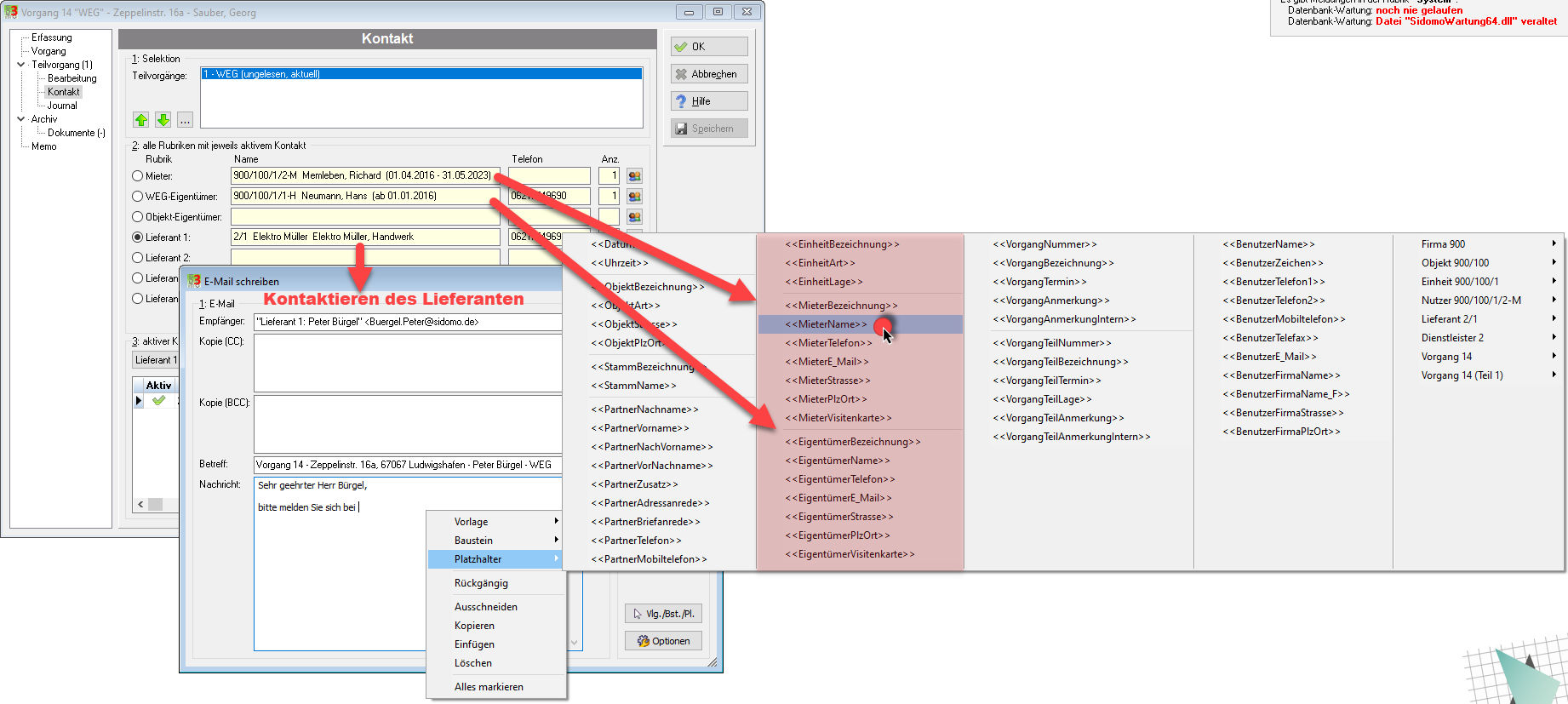Click the contact table's left scroll arrow

pos(141,504)
